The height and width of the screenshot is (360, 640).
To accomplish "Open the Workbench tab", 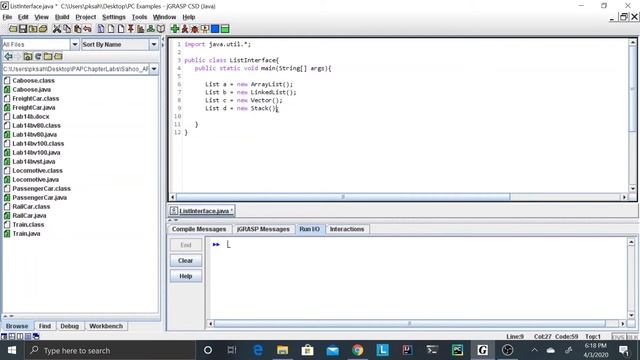I will pos(106,326).
